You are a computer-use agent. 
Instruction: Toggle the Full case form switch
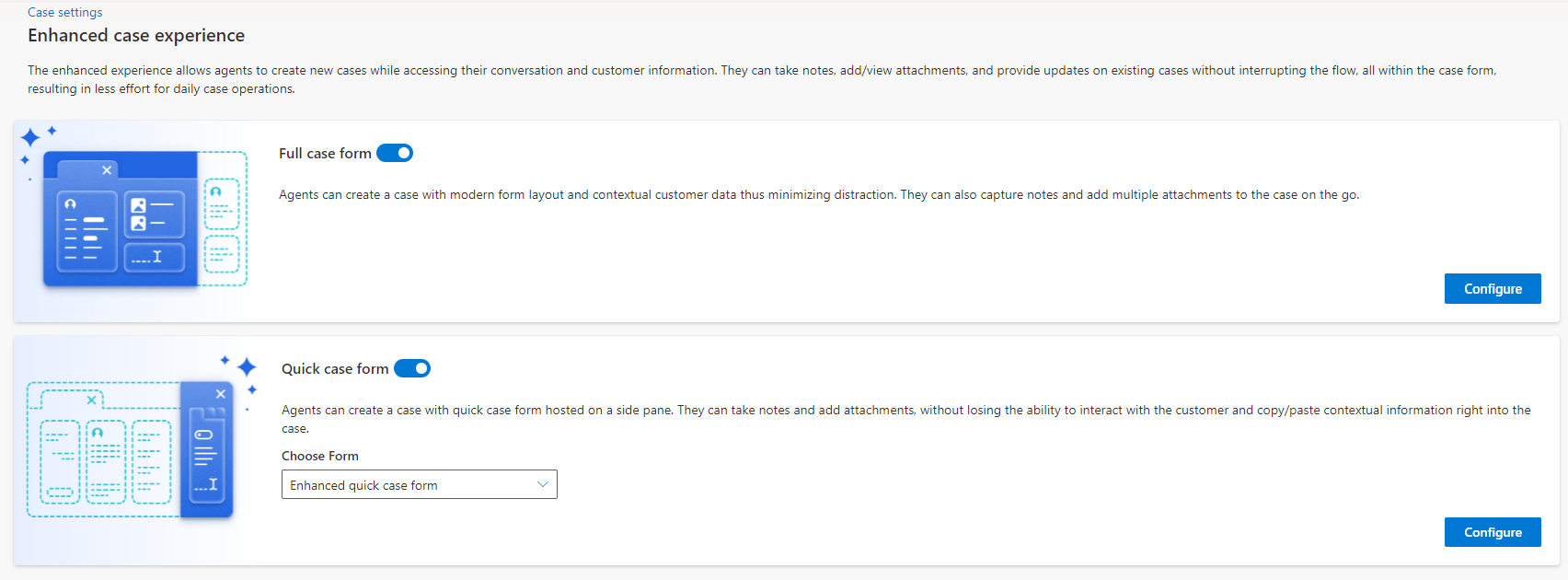[395, 153]
